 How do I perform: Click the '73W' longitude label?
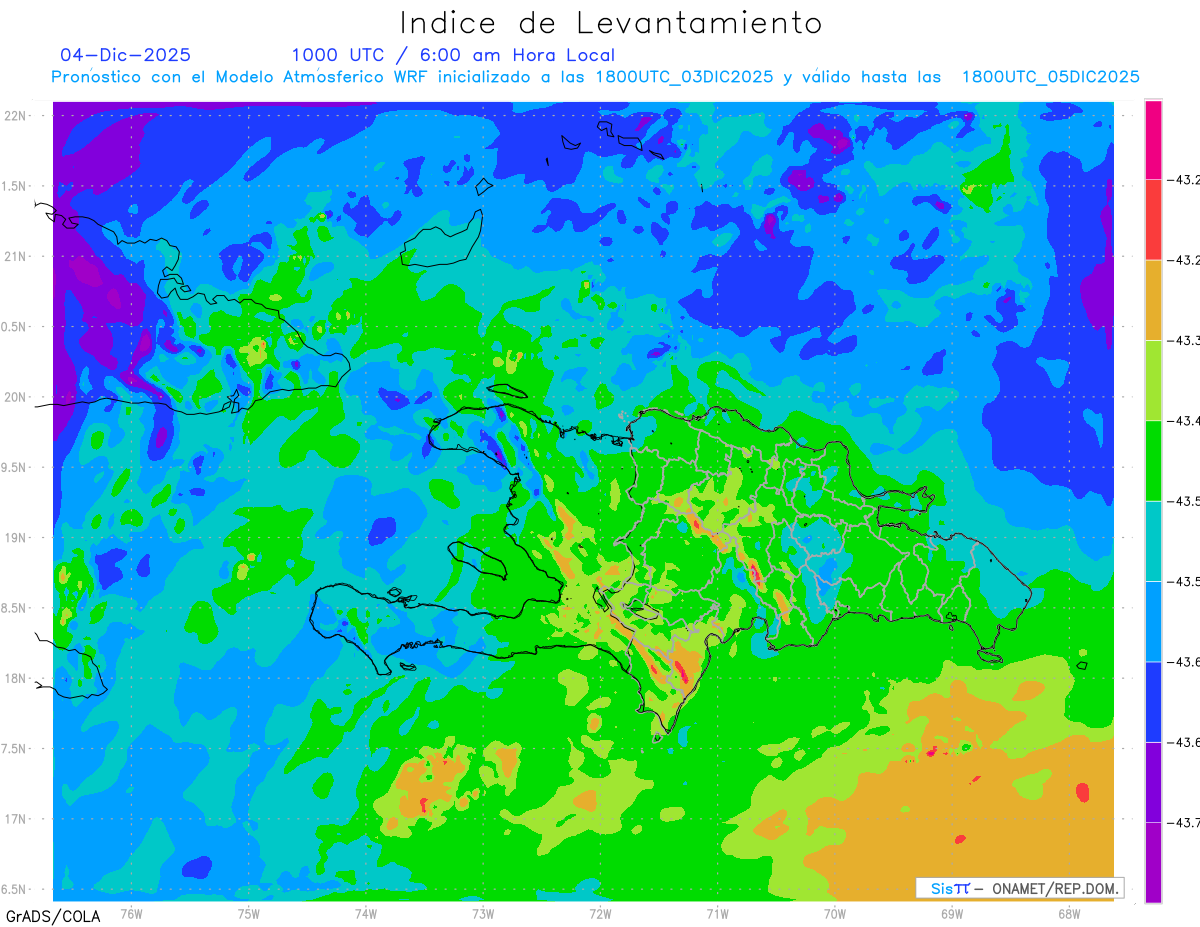click(x=482, y=912)
